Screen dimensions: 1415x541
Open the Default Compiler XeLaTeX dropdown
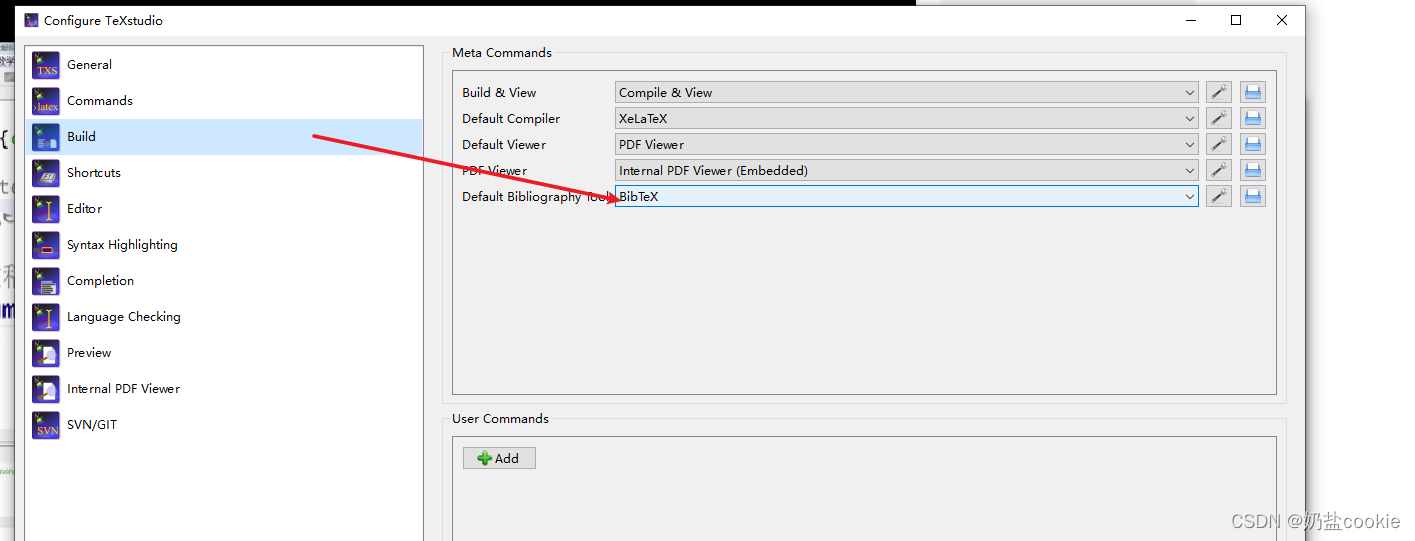906,118
